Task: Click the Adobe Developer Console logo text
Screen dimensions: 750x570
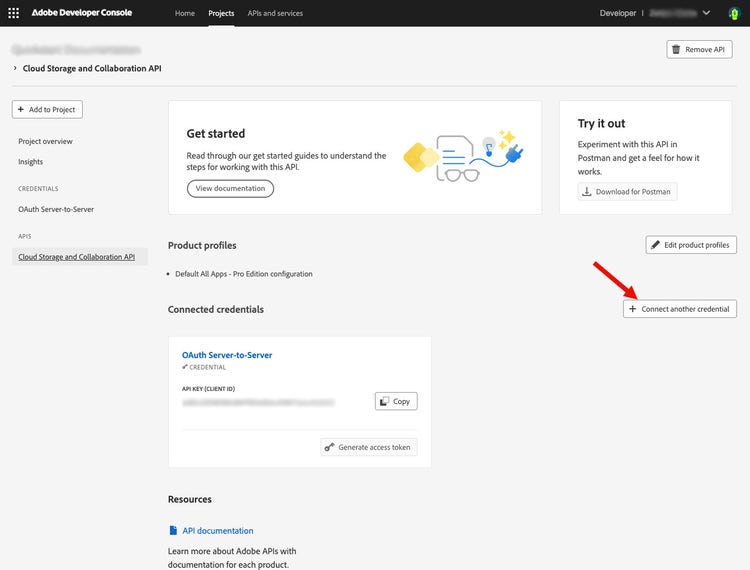Action: tap(88, 13)
